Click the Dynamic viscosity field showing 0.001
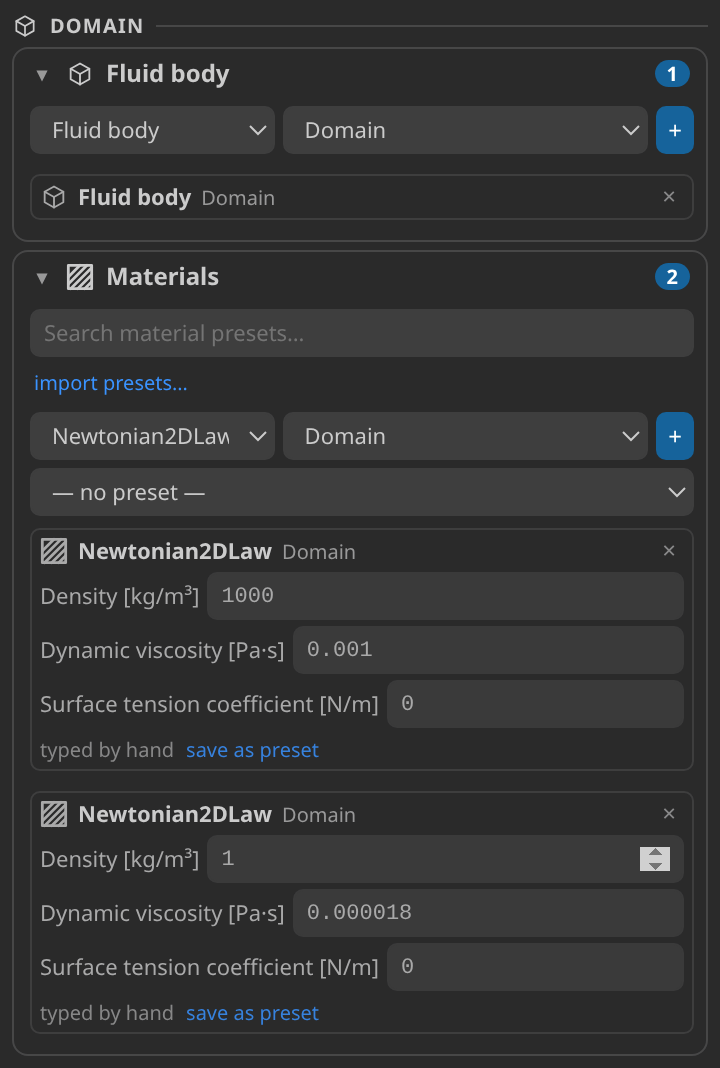The image size is (720, 1068). (488, 650)
